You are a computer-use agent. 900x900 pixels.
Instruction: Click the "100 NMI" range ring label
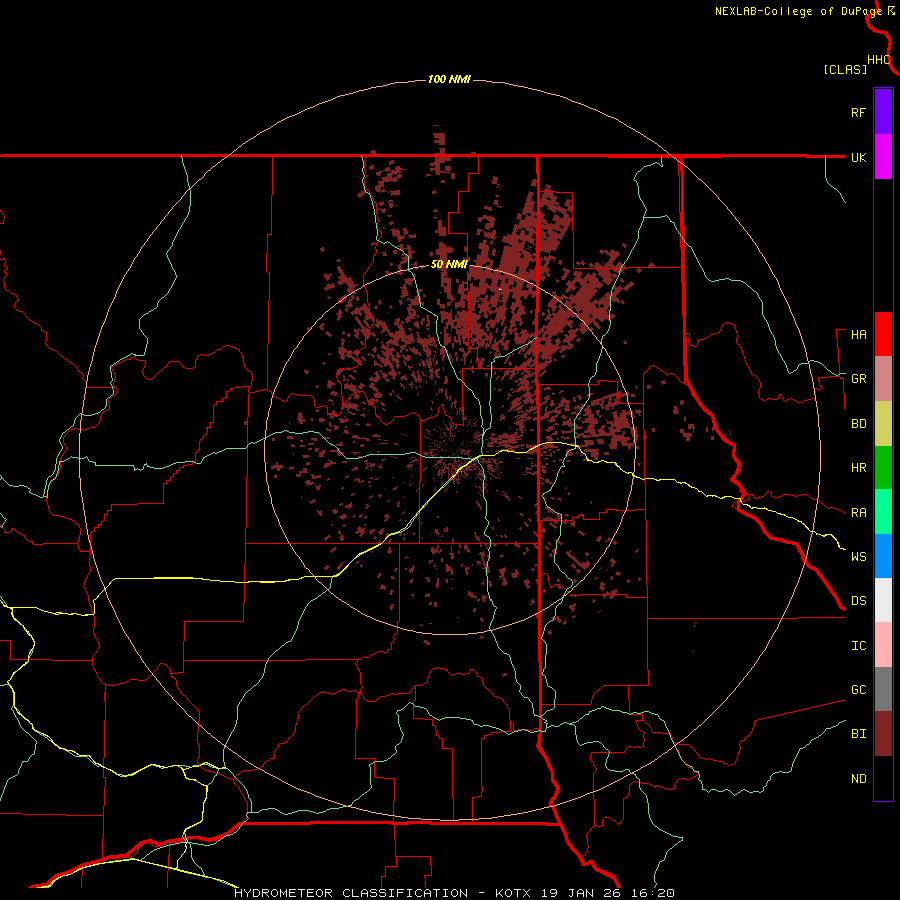449,79
